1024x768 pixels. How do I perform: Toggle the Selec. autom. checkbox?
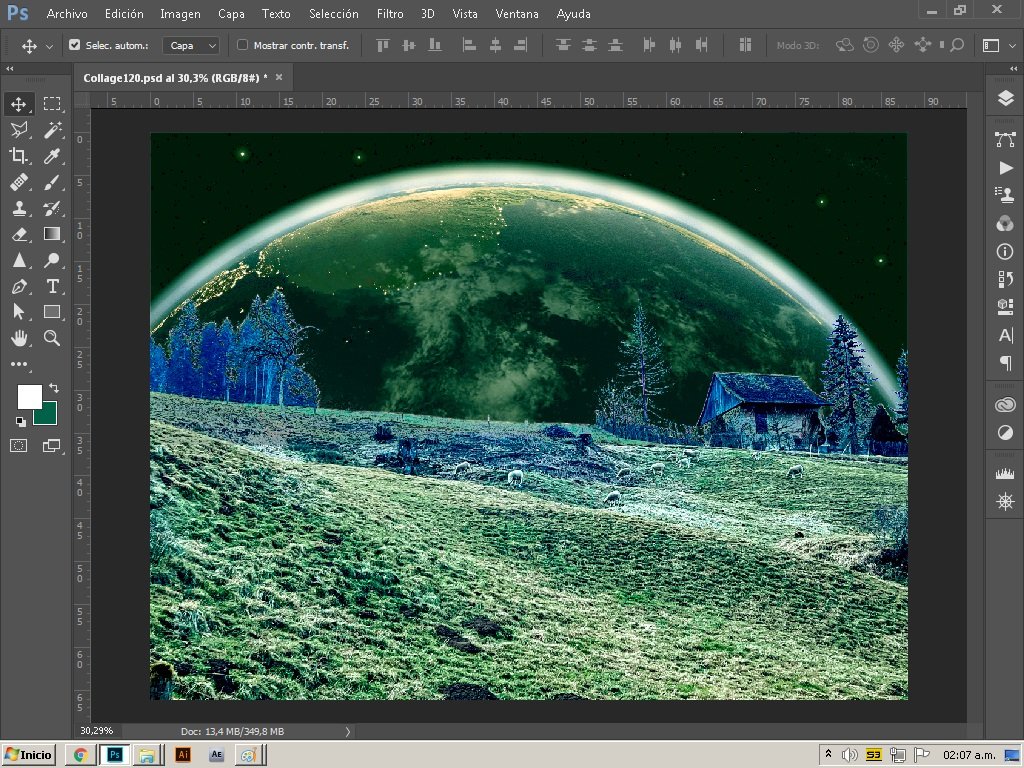pos(74,45)
